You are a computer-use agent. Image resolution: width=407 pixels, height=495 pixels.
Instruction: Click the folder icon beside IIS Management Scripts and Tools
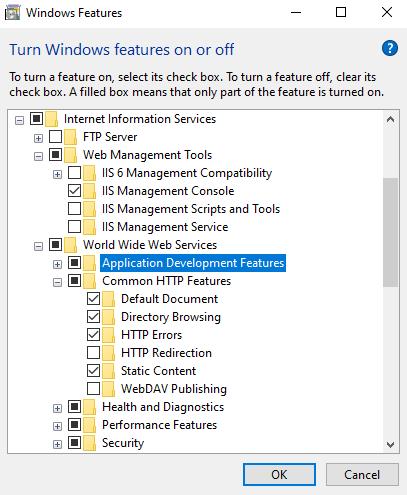[x=89, y=209]
